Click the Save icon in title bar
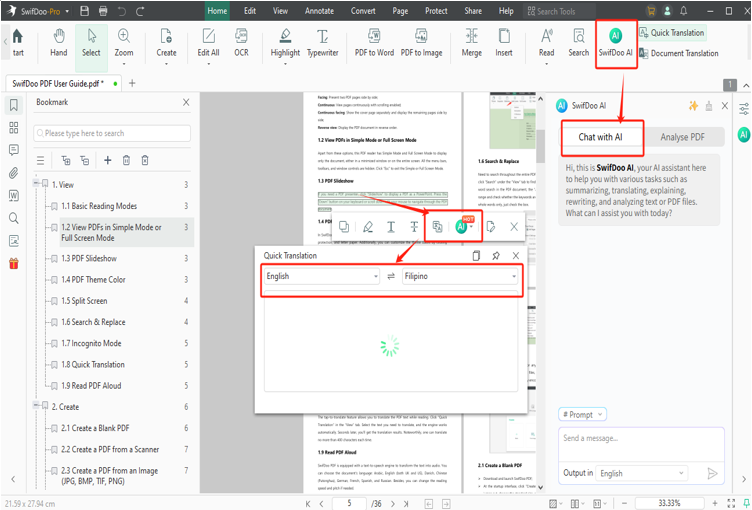 pyautogui.click(x=84, y=11)
